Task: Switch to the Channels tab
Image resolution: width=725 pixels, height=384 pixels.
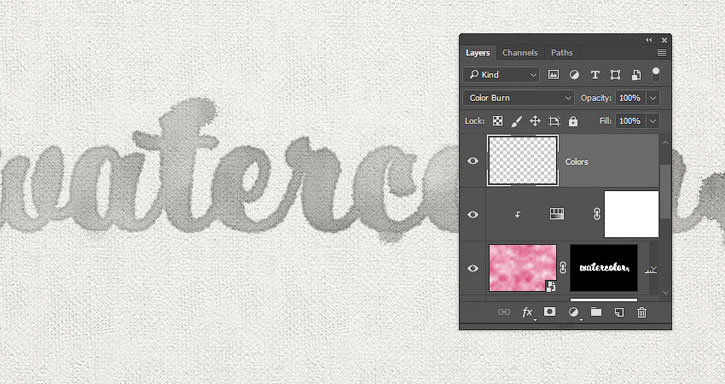Action: click(x=520, y=53)
